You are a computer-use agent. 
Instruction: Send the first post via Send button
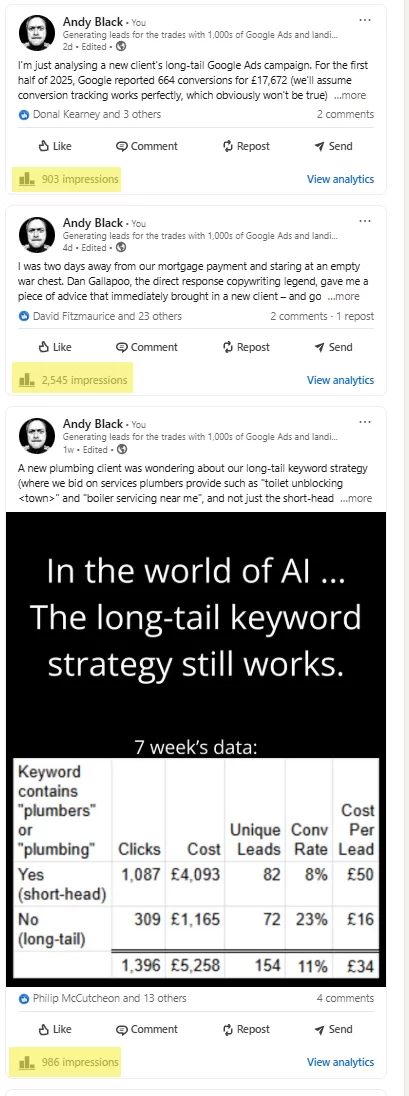pyautogui.click(x=333, y=146)
